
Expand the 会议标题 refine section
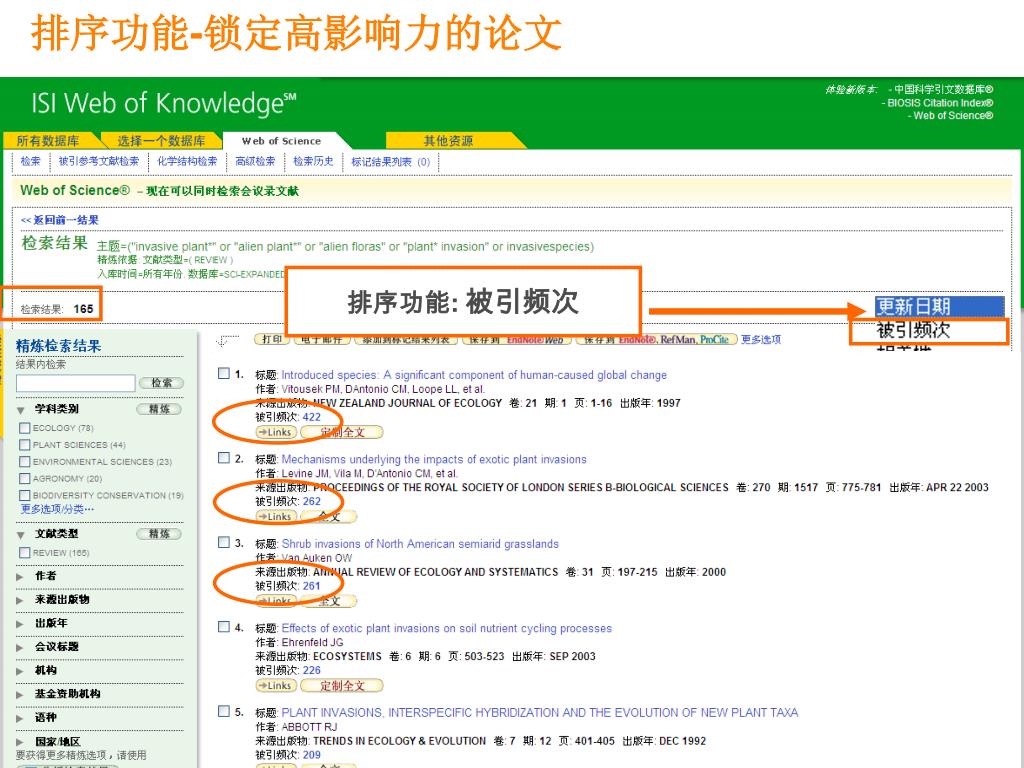[20, 647]
